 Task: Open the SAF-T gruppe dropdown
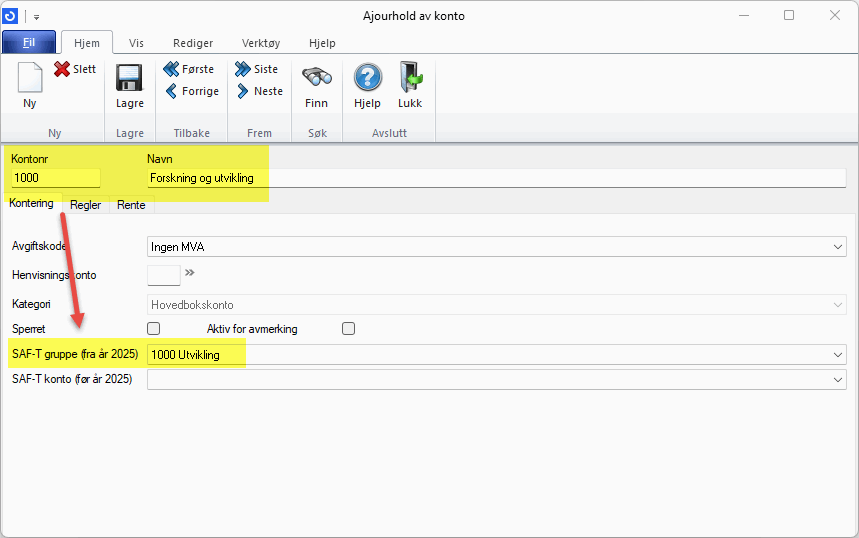(837, 354)
